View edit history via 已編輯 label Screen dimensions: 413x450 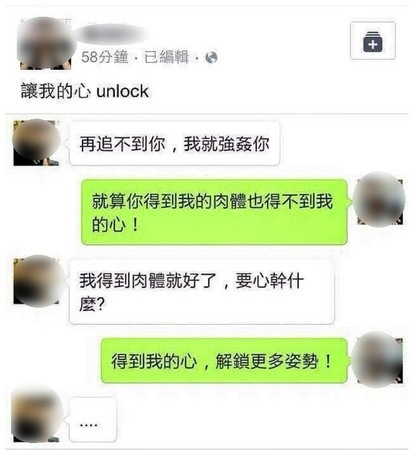click(x=166, y=57)
